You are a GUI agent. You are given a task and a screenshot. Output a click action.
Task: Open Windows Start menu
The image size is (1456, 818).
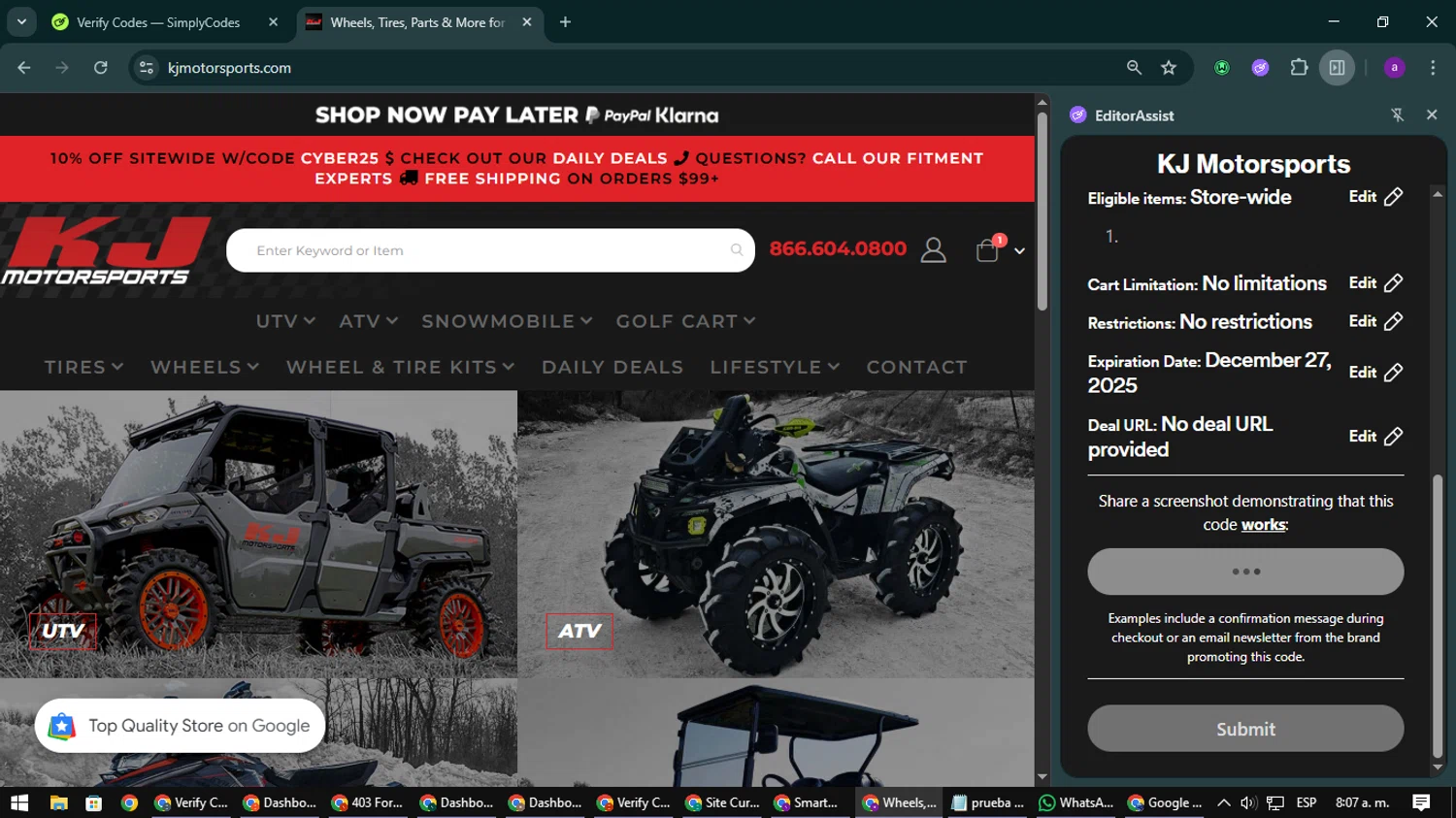(x=19, y=802)
